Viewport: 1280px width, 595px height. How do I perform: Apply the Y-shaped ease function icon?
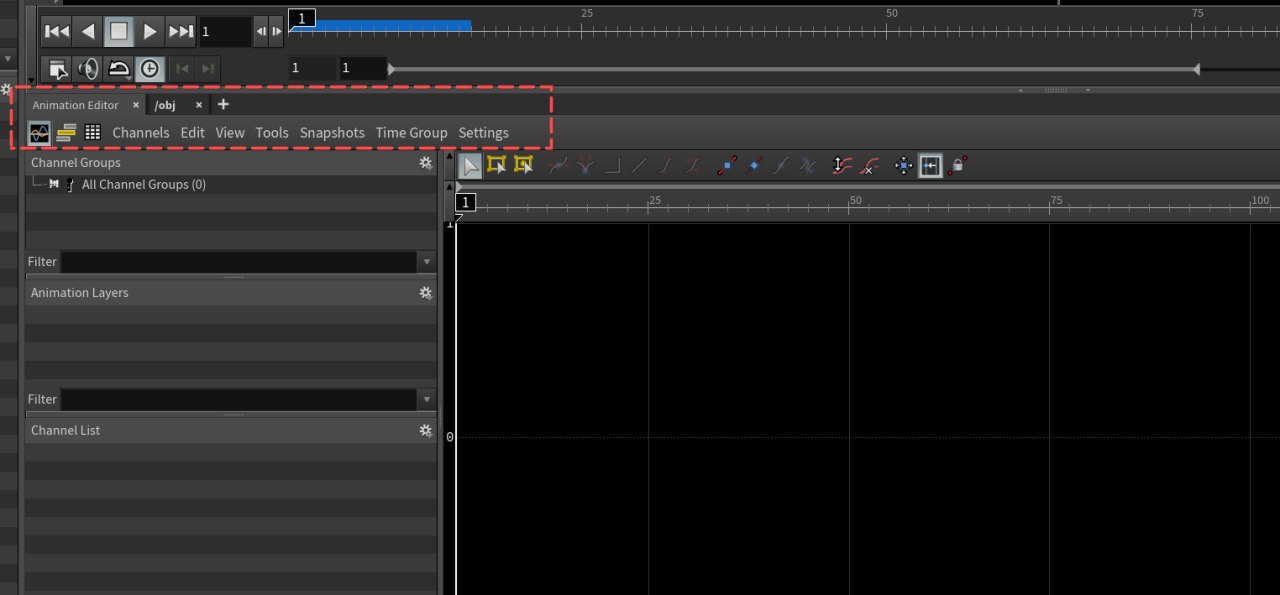[585, 166]
